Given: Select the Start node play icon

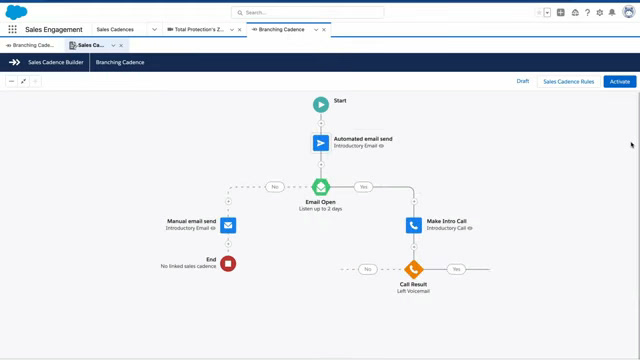Looking at the screenshot, I should 321,105.
